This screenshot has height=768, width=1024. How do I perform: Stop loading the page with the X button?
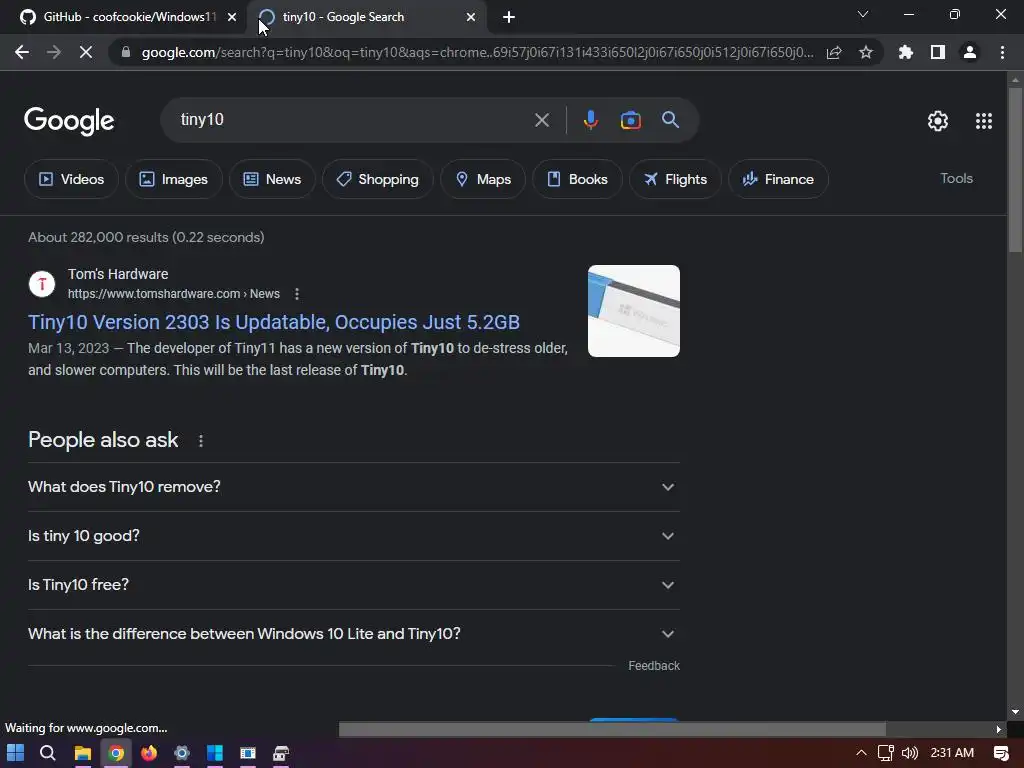pyautogui.click(x=86, y=52)
